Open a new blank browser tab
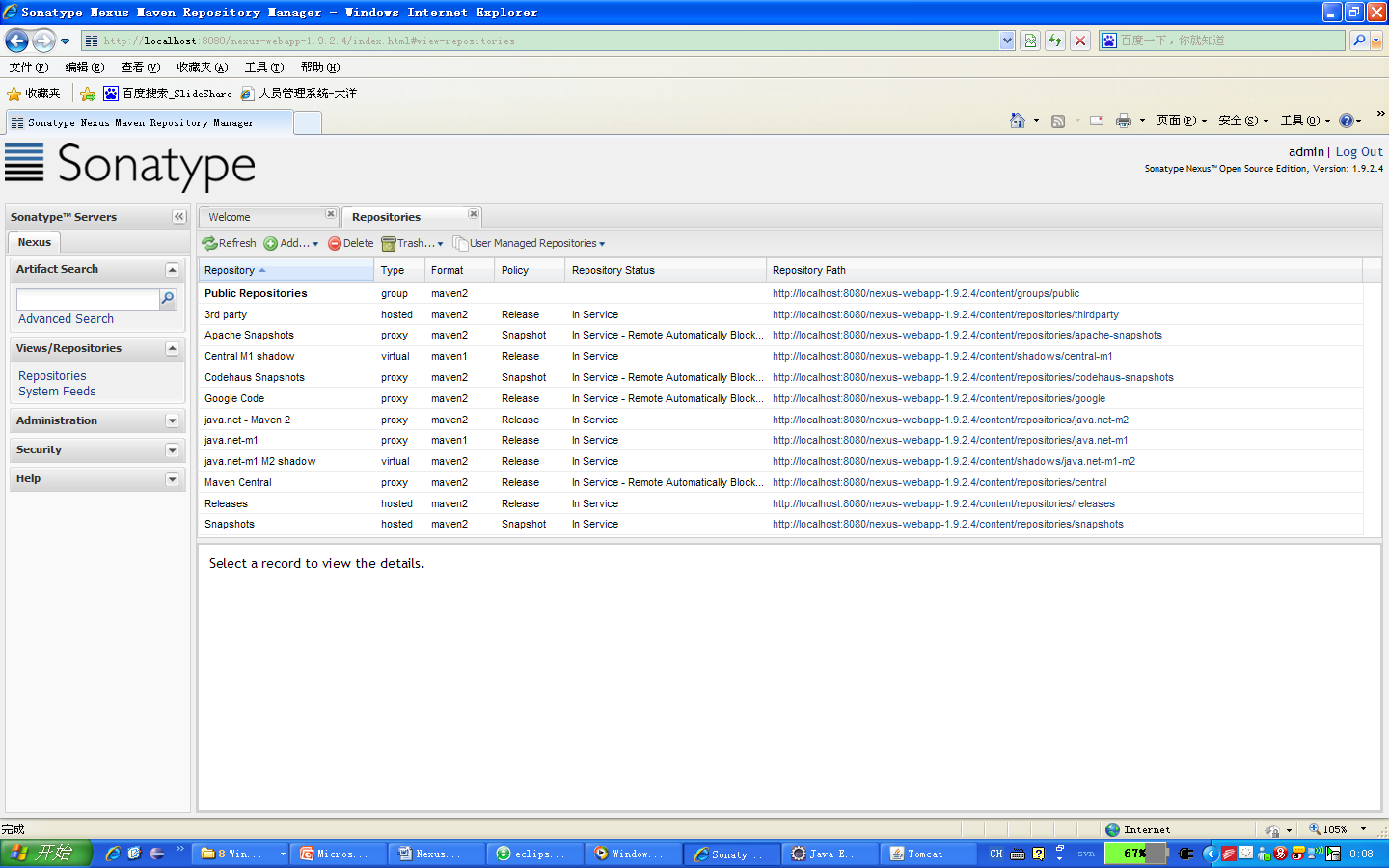 (307, 122)
